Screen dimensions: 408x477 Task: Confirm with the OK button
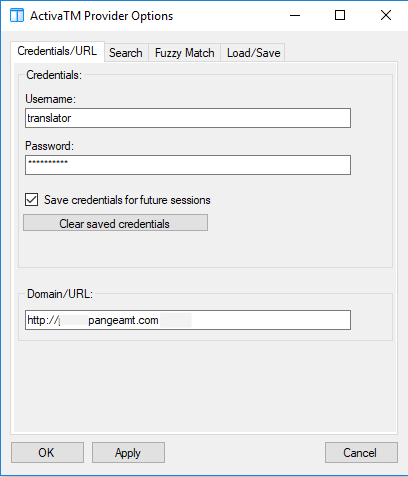[x=47, y=452]
